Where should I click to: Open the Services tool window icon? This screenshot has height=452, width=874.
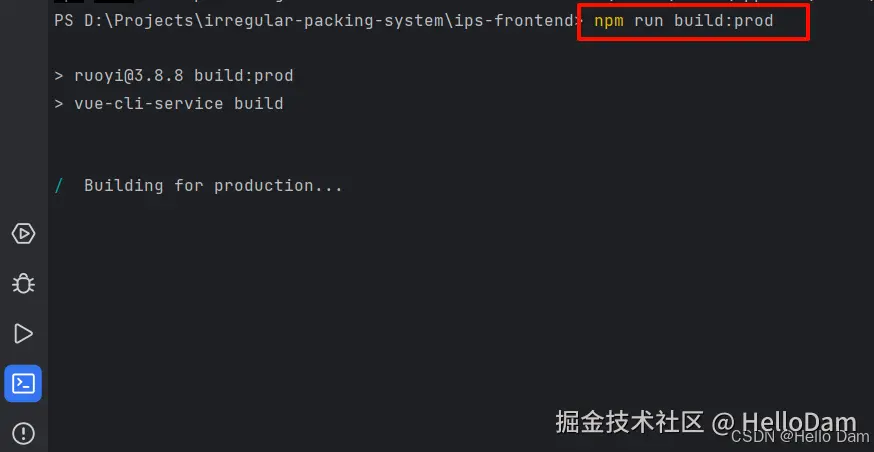coord(23,234)
